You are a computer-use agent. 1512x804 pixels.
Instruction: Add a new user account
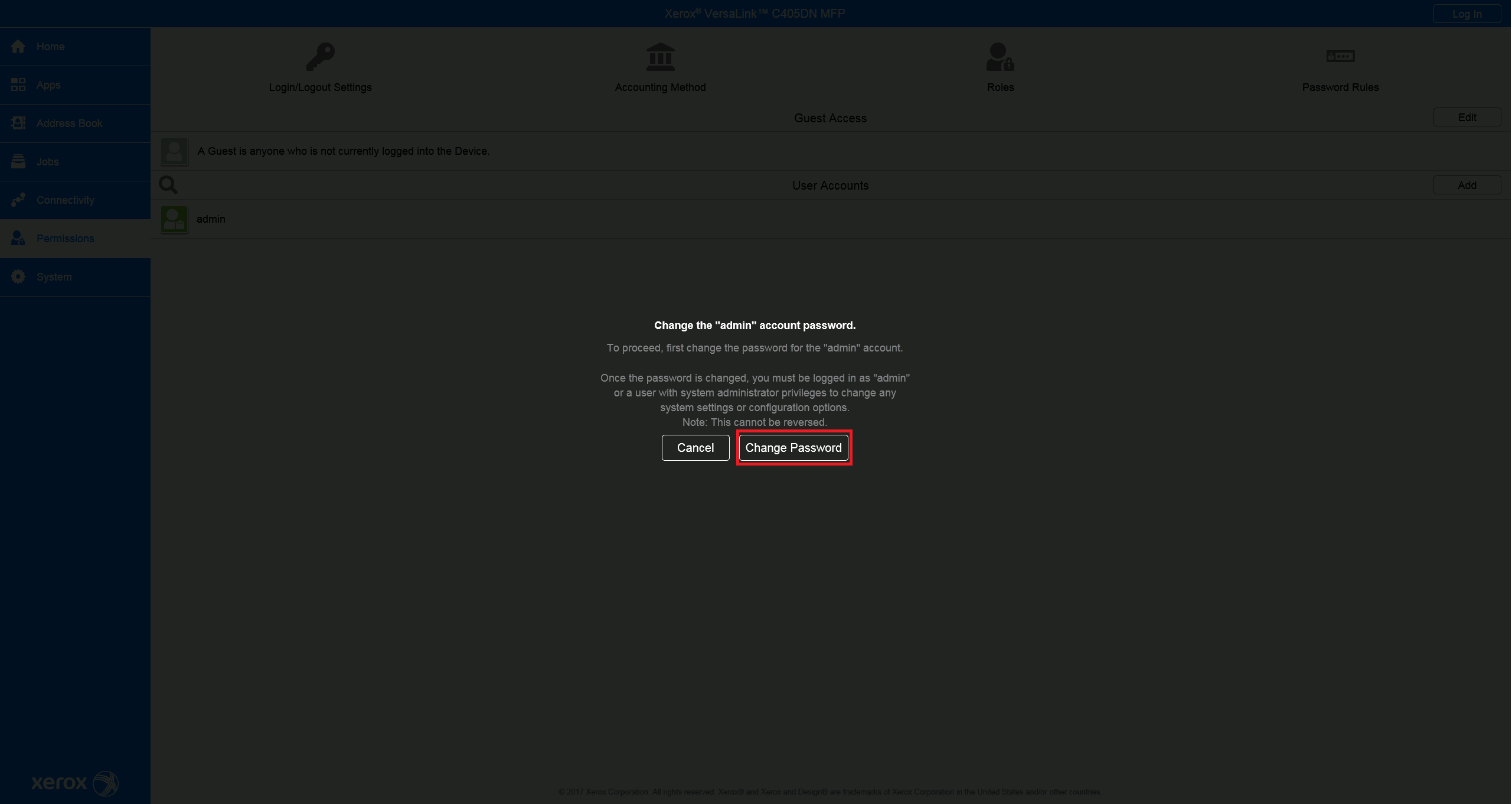point(1467,184)
